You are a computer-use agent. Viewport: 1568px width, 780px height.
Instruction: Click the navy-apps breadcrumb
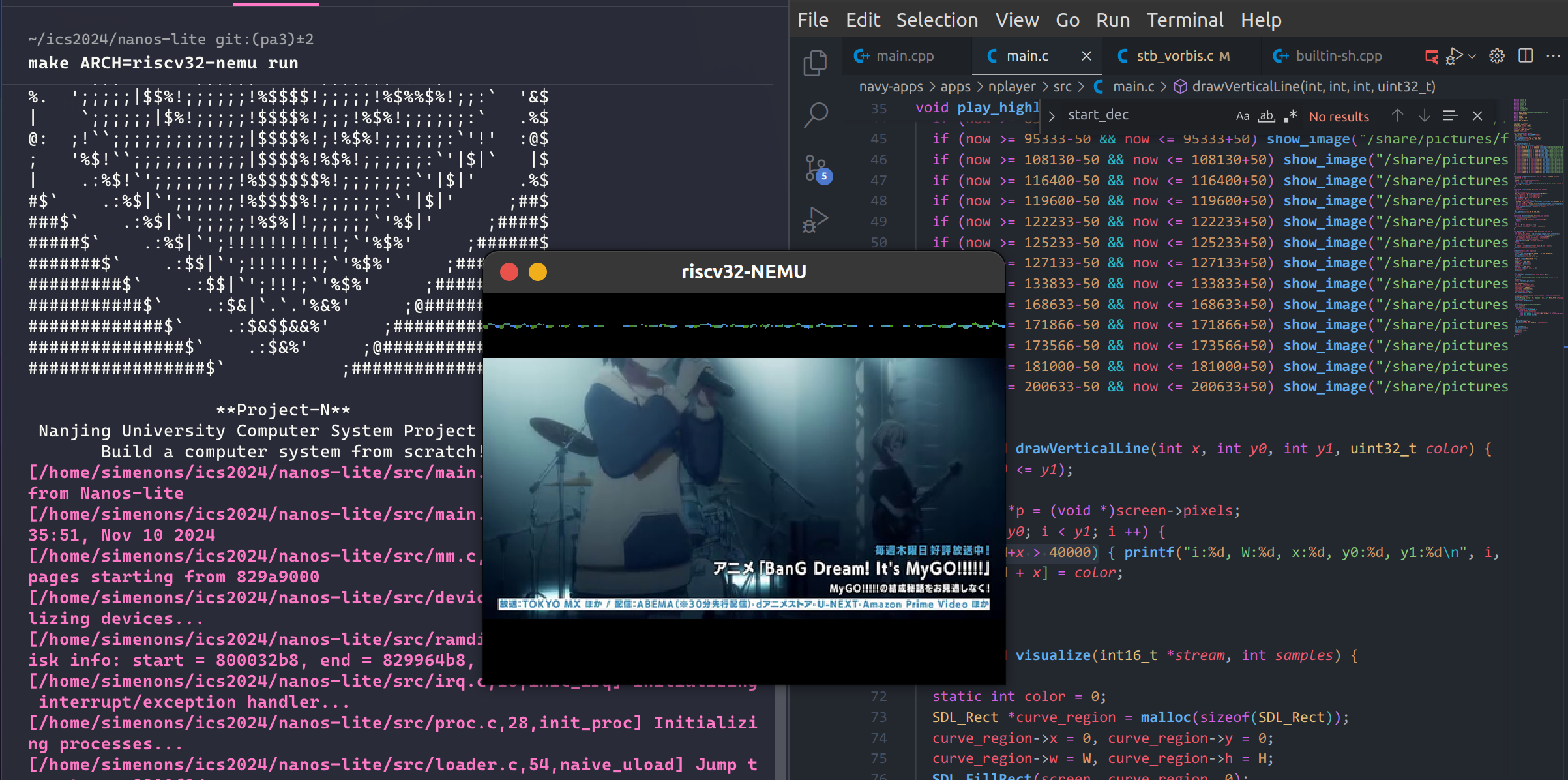click(x=891, y=87)
